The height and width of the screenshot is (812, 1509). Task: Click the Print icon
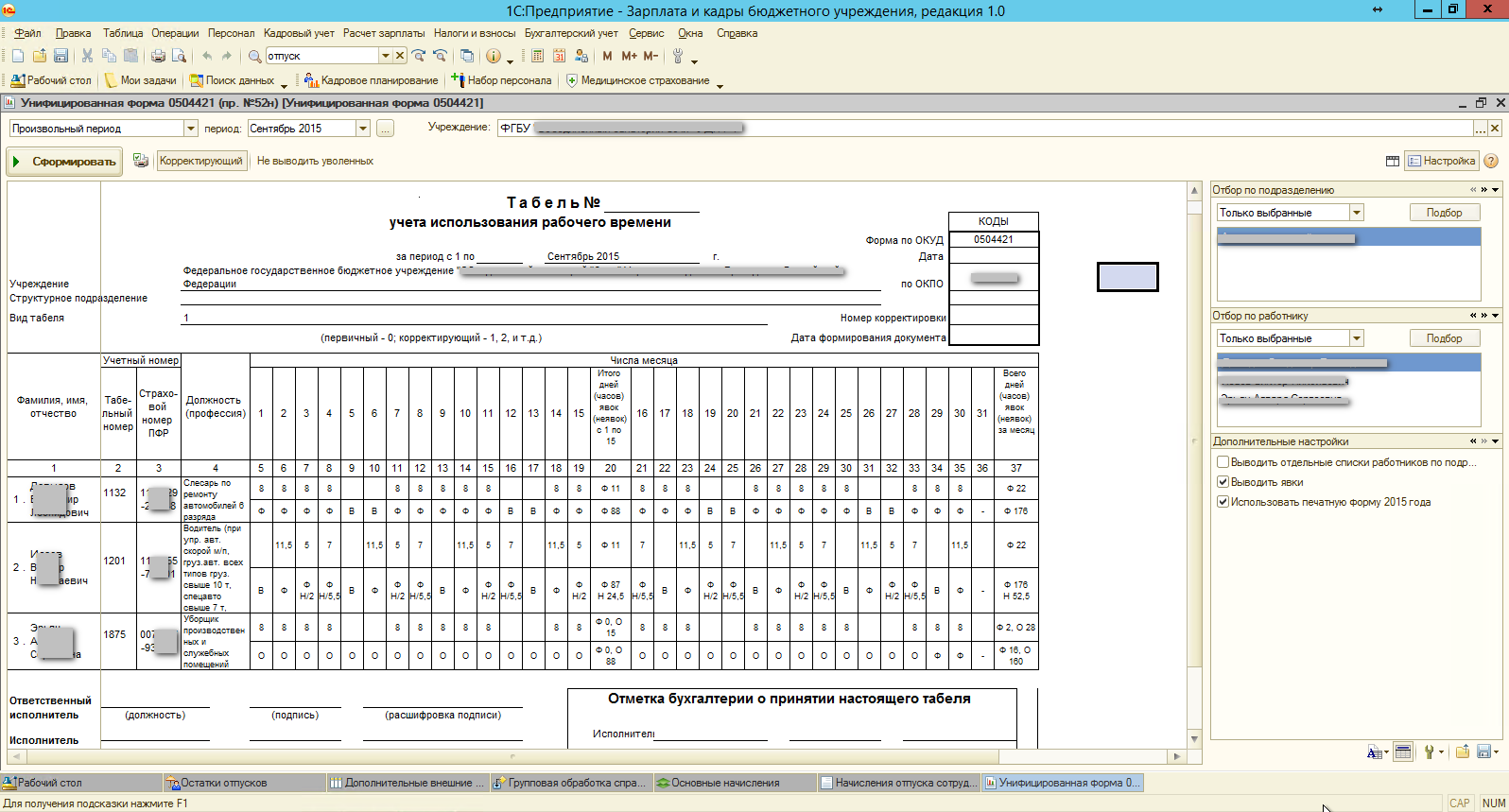(158, 56)
